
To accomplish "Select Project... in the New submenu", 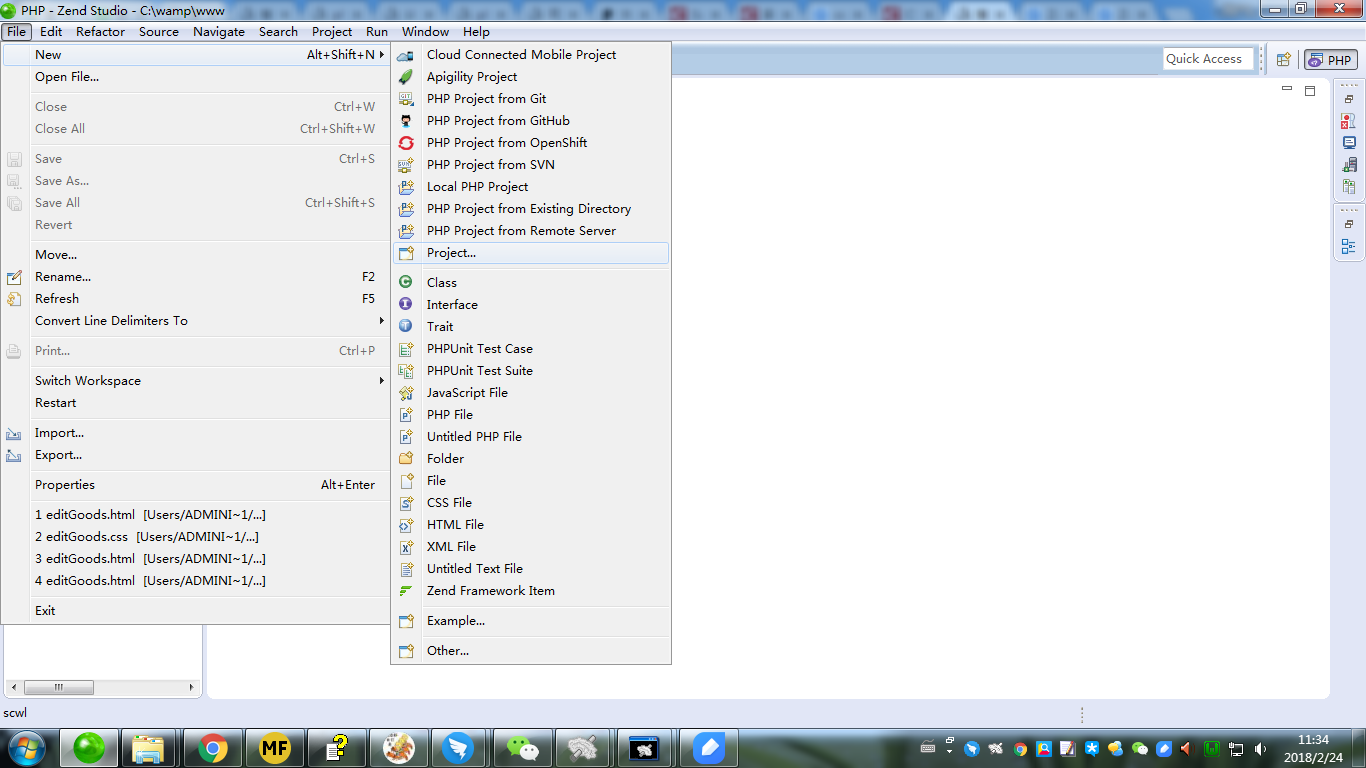I will pyautogui.click(x=531, y=253).
